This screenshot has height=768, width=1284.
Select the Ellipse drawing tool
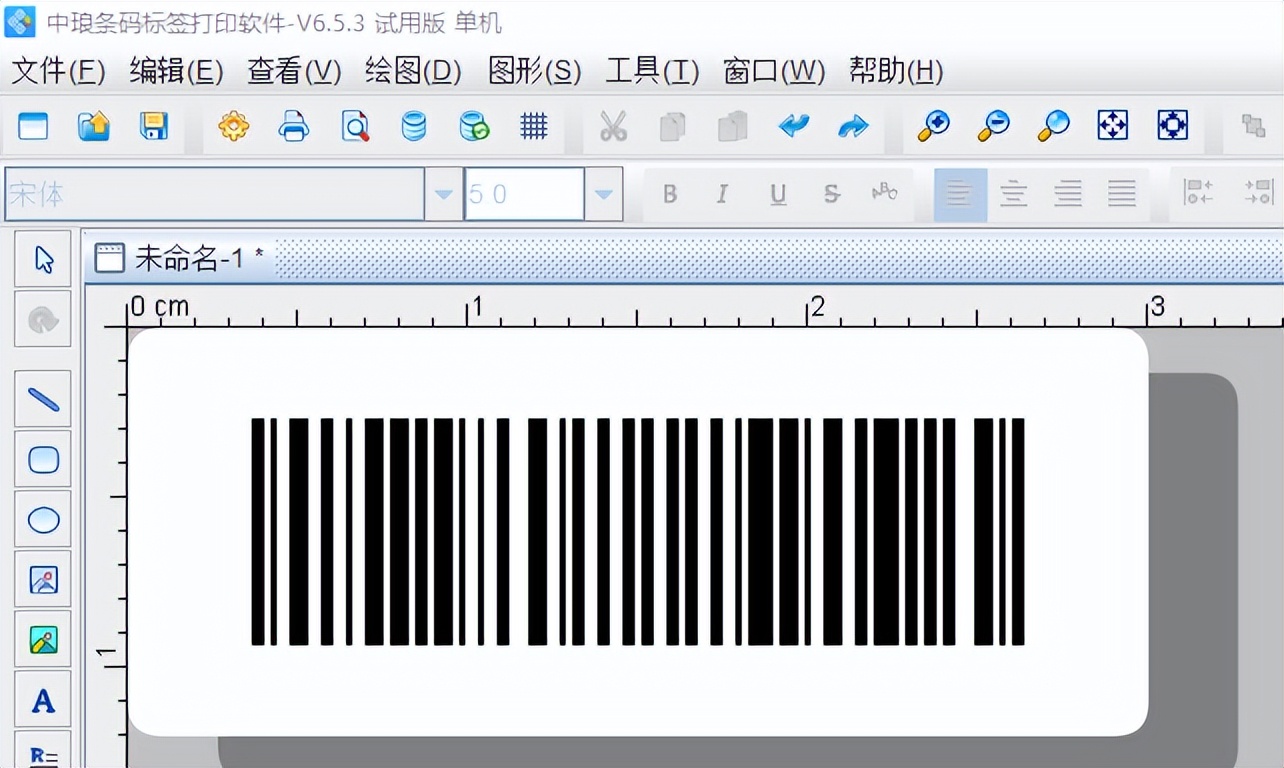click(43, 520)
